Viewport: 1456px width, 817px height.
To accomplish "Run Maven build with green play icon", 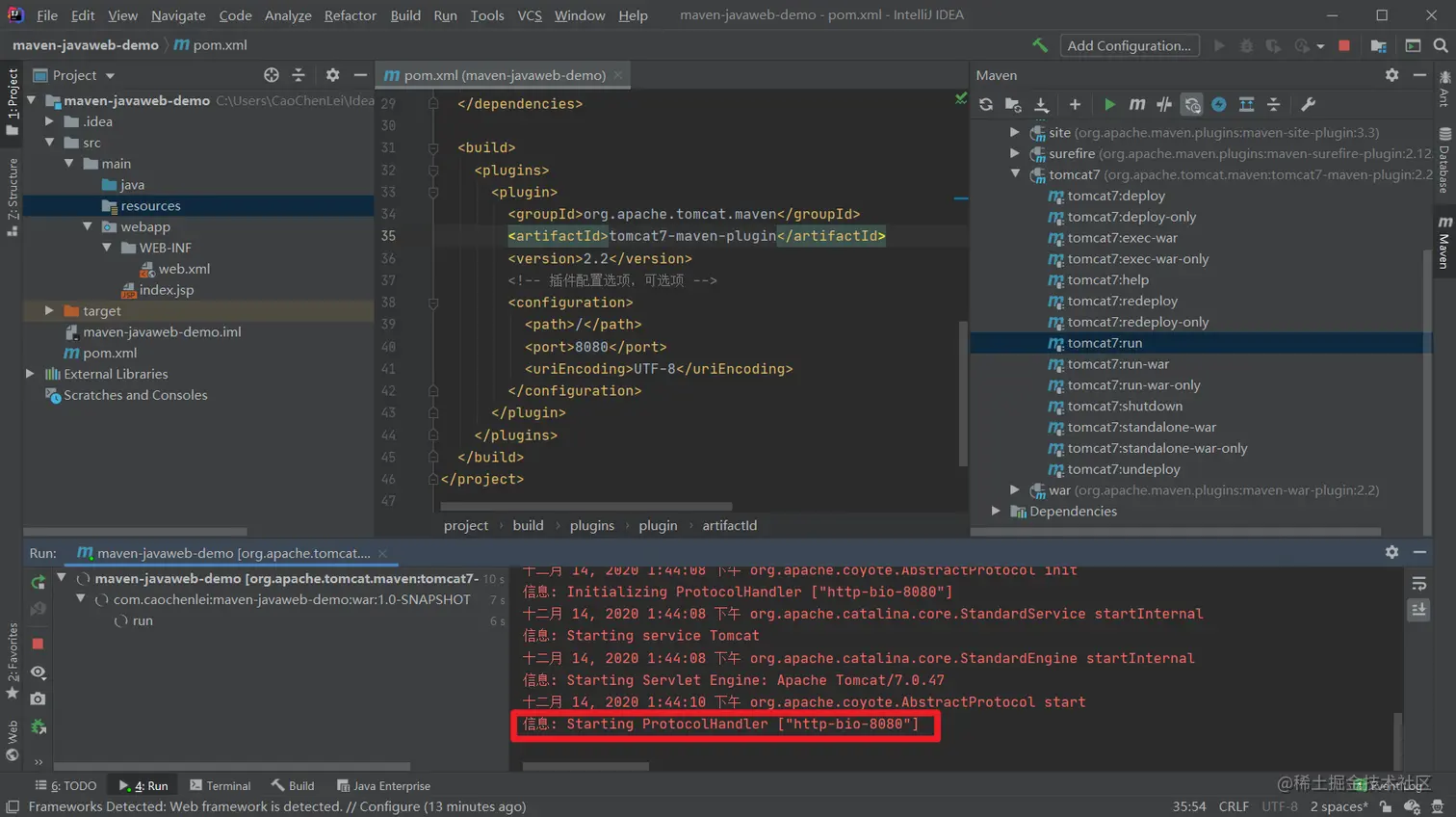I will 1109,104.
